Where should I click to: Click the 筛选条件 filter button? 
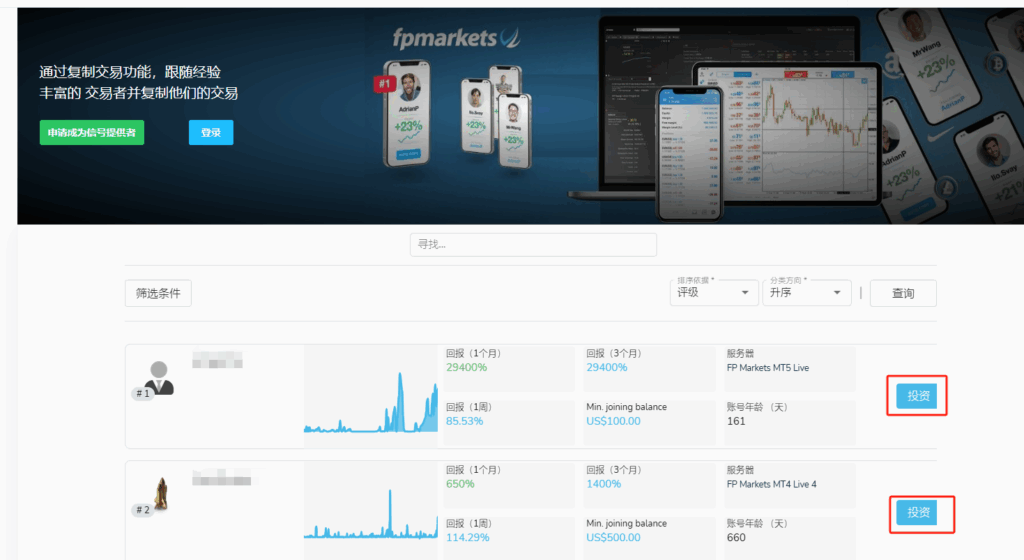pyautogui.click(x=158, y=293)
